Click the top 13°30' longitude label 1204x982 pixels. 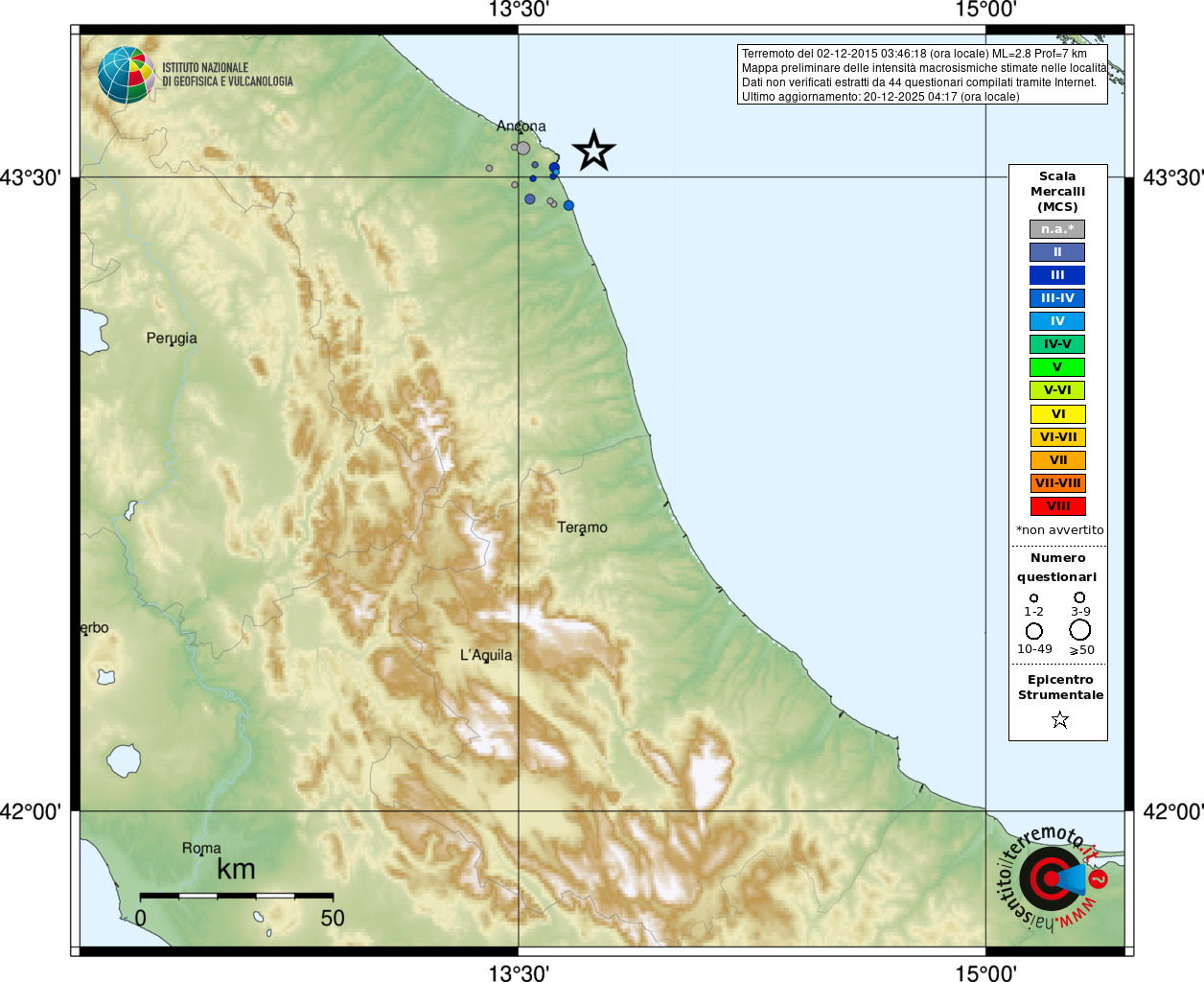519,10
